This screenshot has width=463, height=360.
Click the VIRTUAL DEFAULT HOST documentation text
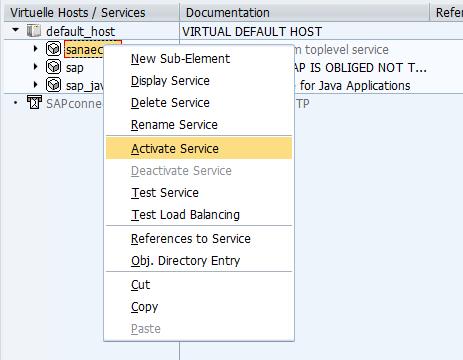click(252, 32)
